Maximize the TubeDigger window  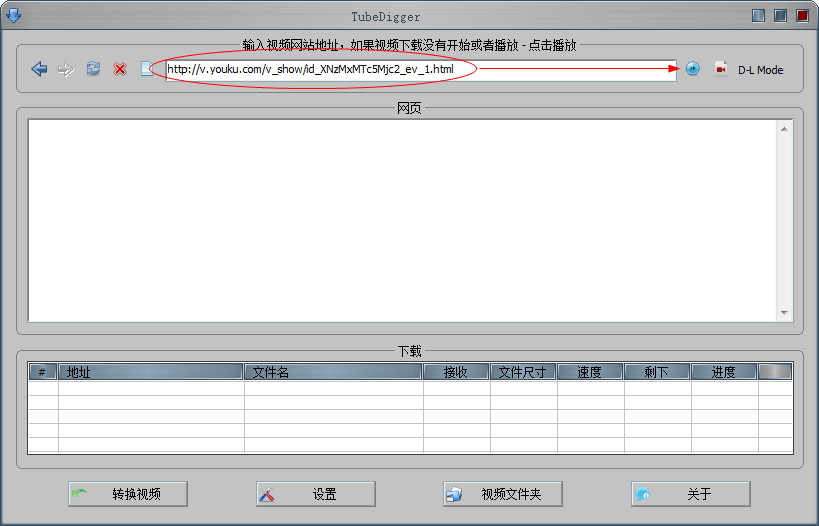(x=780, y=16)
